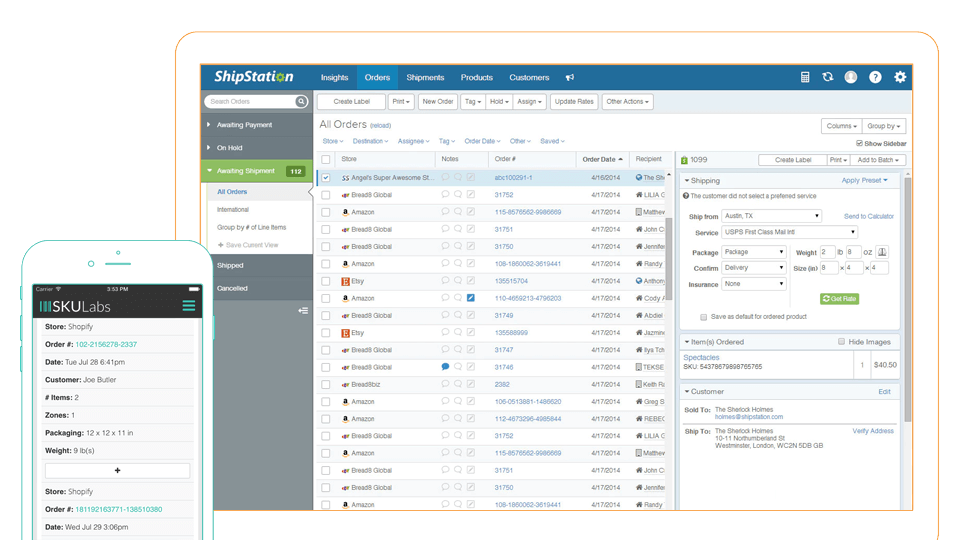Click the right sidebar vertical scrollbar
Image resolution: width=960 pixels, height=540 pixels.
click(907, 300)
